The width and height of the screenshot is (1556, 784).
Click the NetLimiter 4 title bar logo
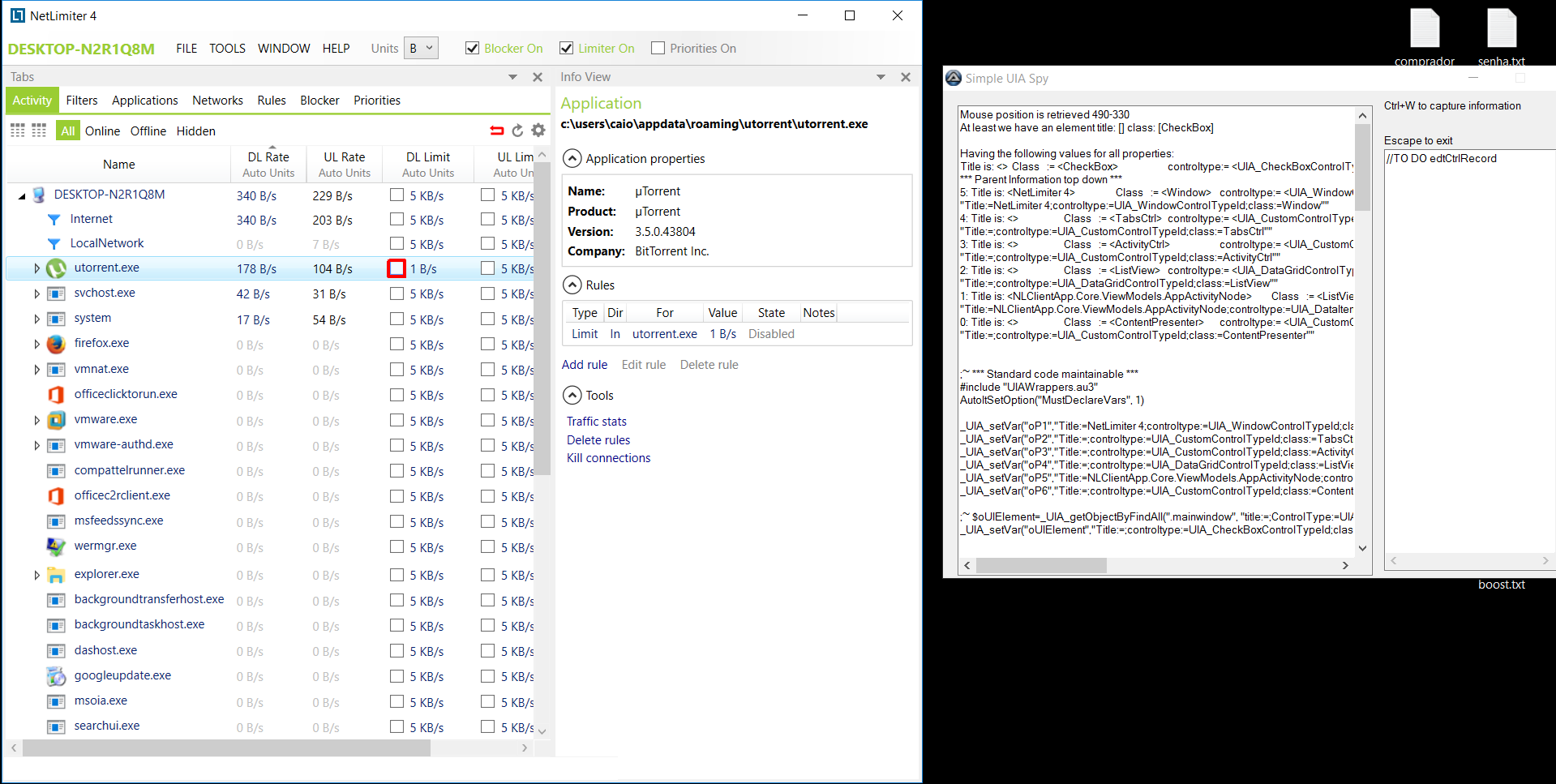point(18,15)
